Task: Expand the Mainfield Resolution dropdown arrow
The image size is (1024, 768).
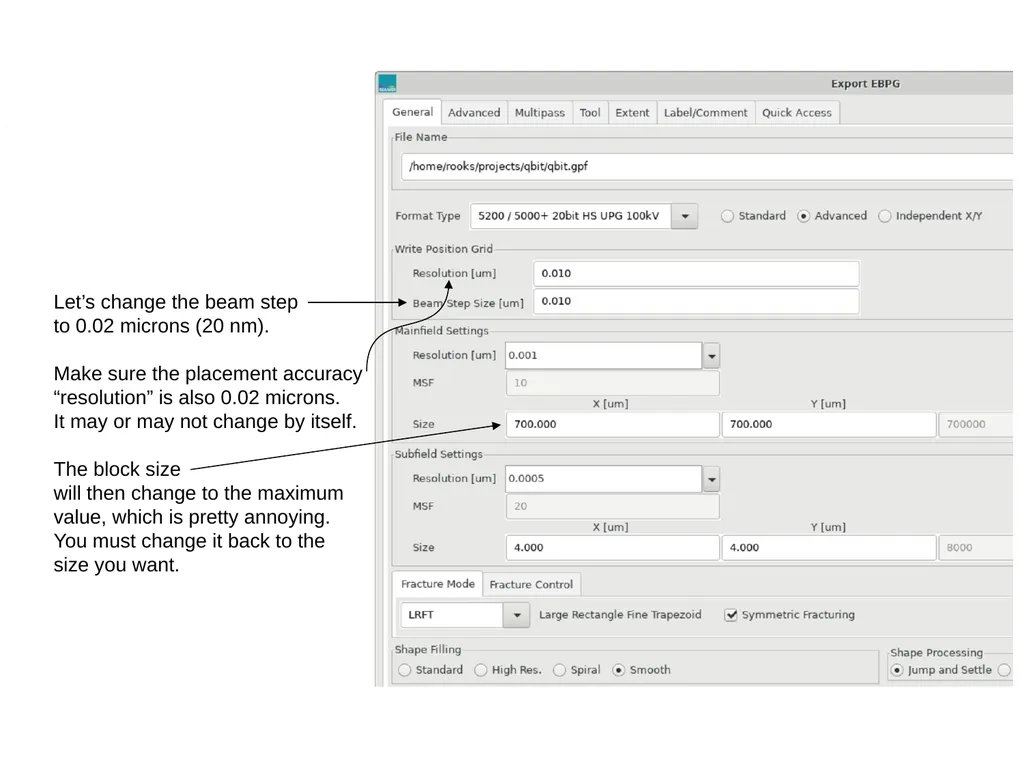Action: point(711,356)
